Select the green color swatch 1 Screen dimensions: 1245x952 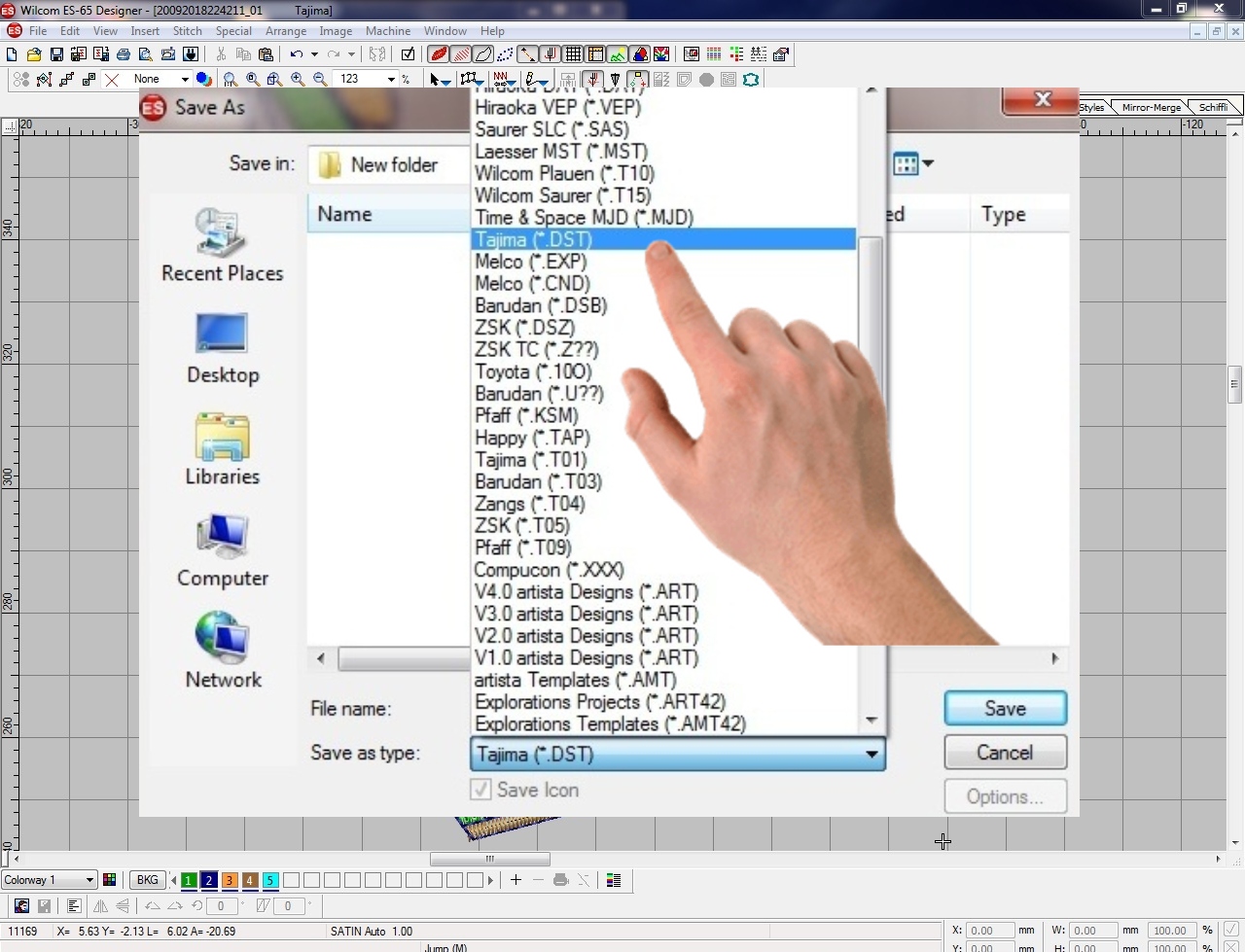tap(189, 880)
